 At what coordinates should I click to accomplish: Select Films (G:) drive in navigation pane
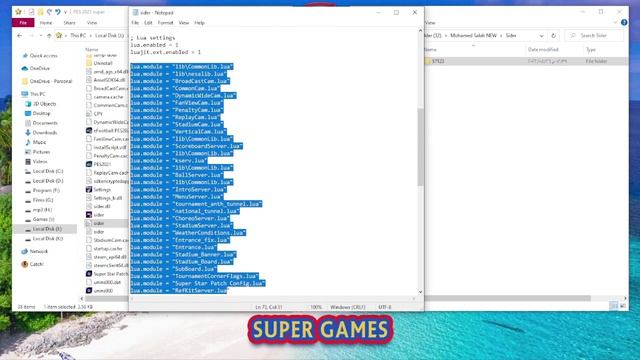click(x=43, y=200)
